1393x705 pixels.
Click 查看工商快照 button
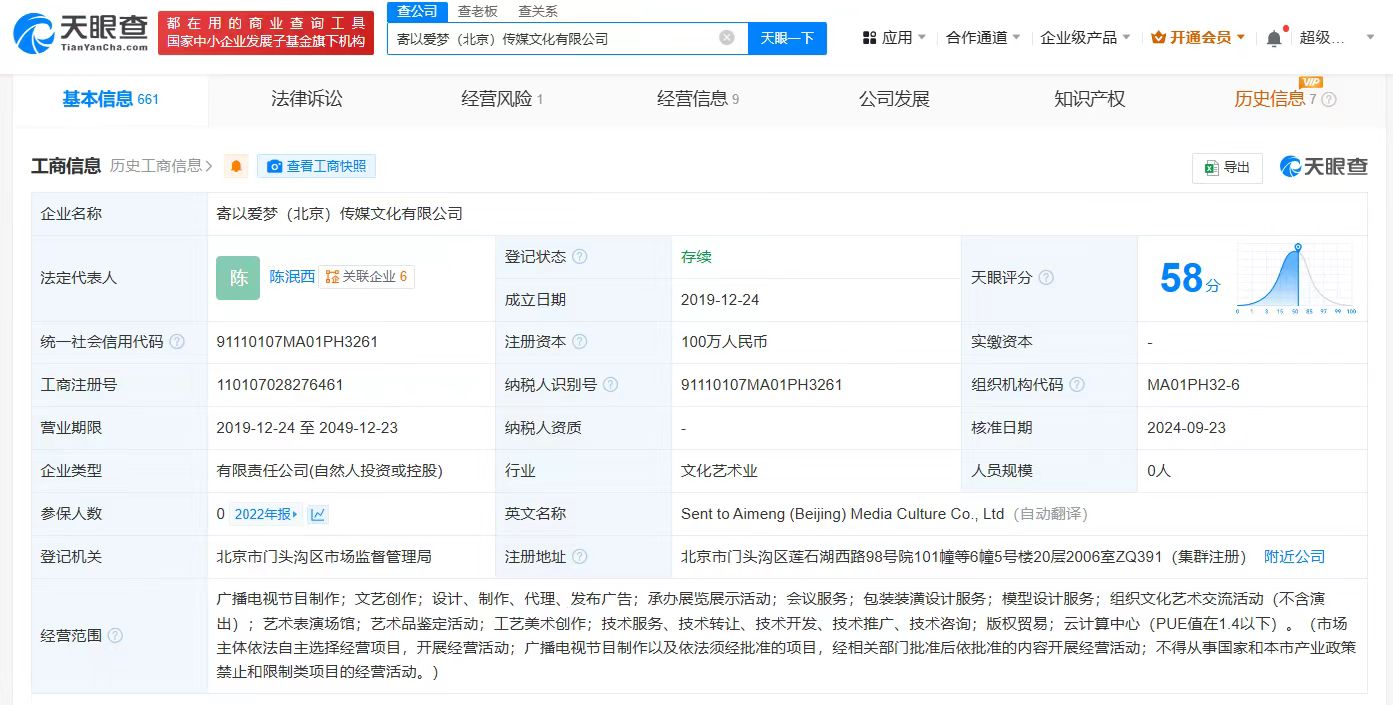316,166
